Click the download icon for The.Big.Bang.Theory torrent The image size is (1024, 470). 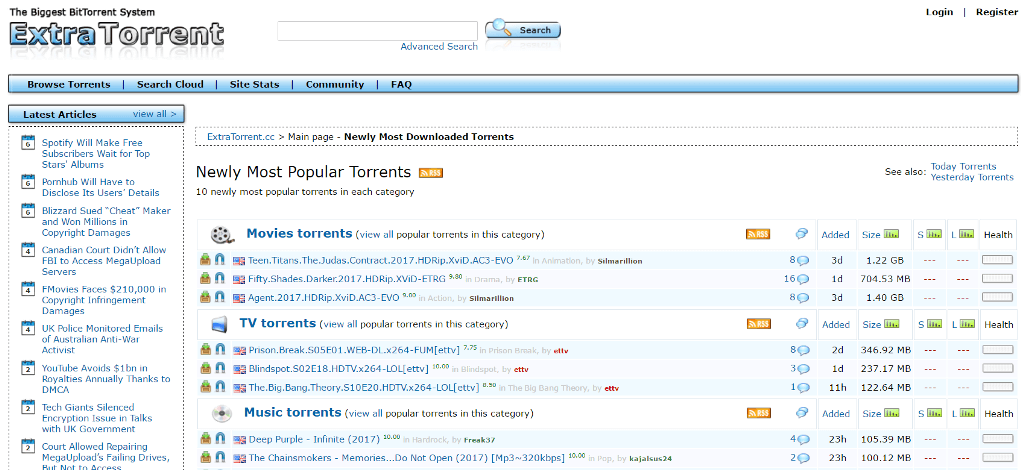point(206,386)
